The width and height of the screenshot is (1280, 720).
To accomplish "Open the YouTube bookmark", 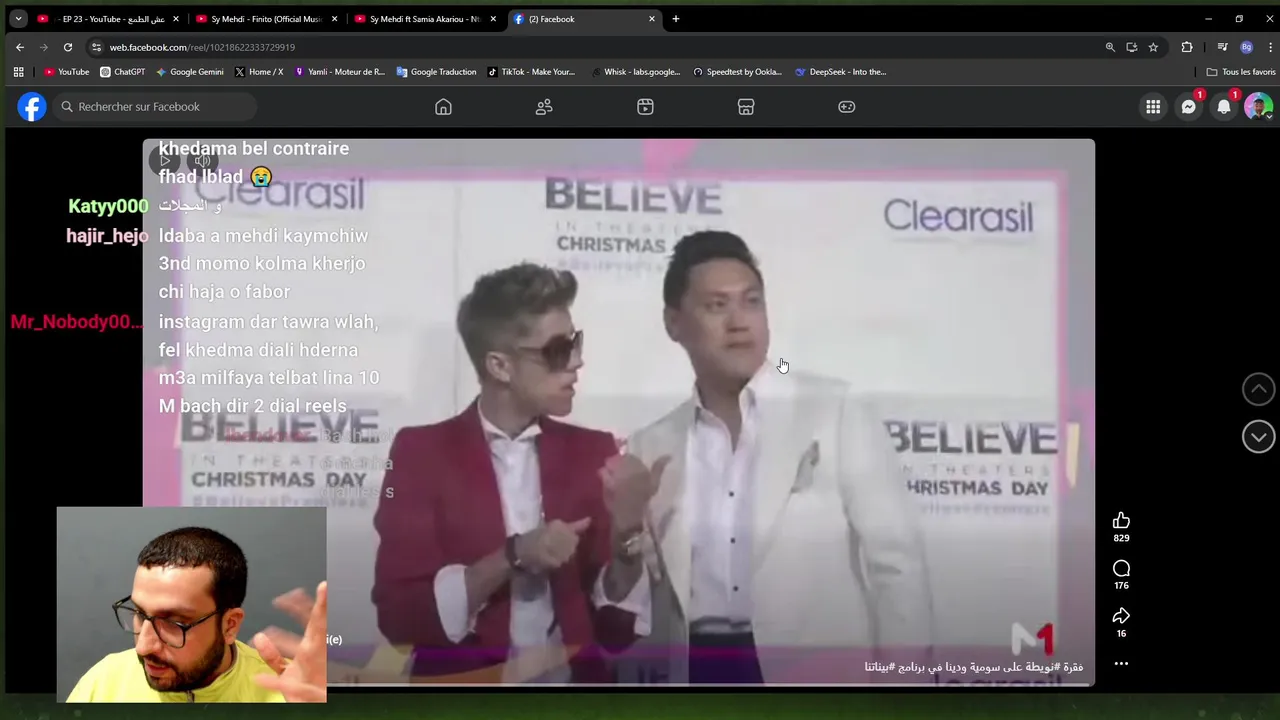I will click(67, 72).
